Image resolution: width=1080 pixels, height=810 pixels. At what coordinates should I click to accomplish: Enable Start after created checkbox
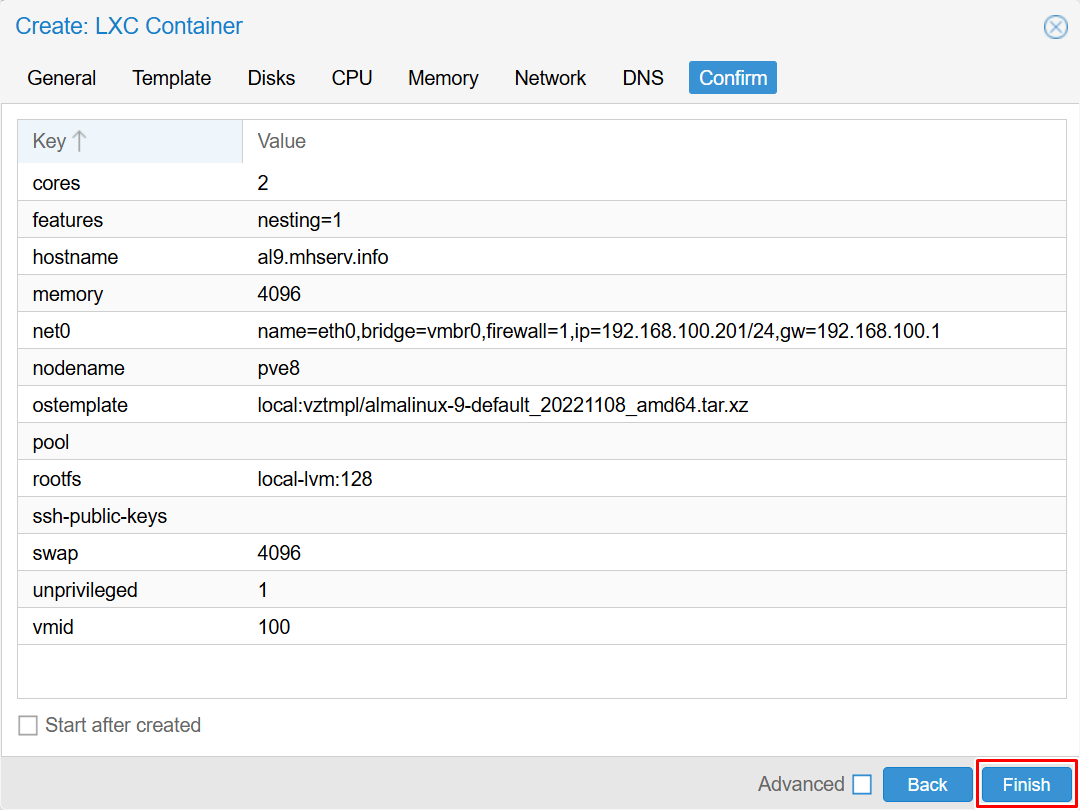(x=28, y=725)
